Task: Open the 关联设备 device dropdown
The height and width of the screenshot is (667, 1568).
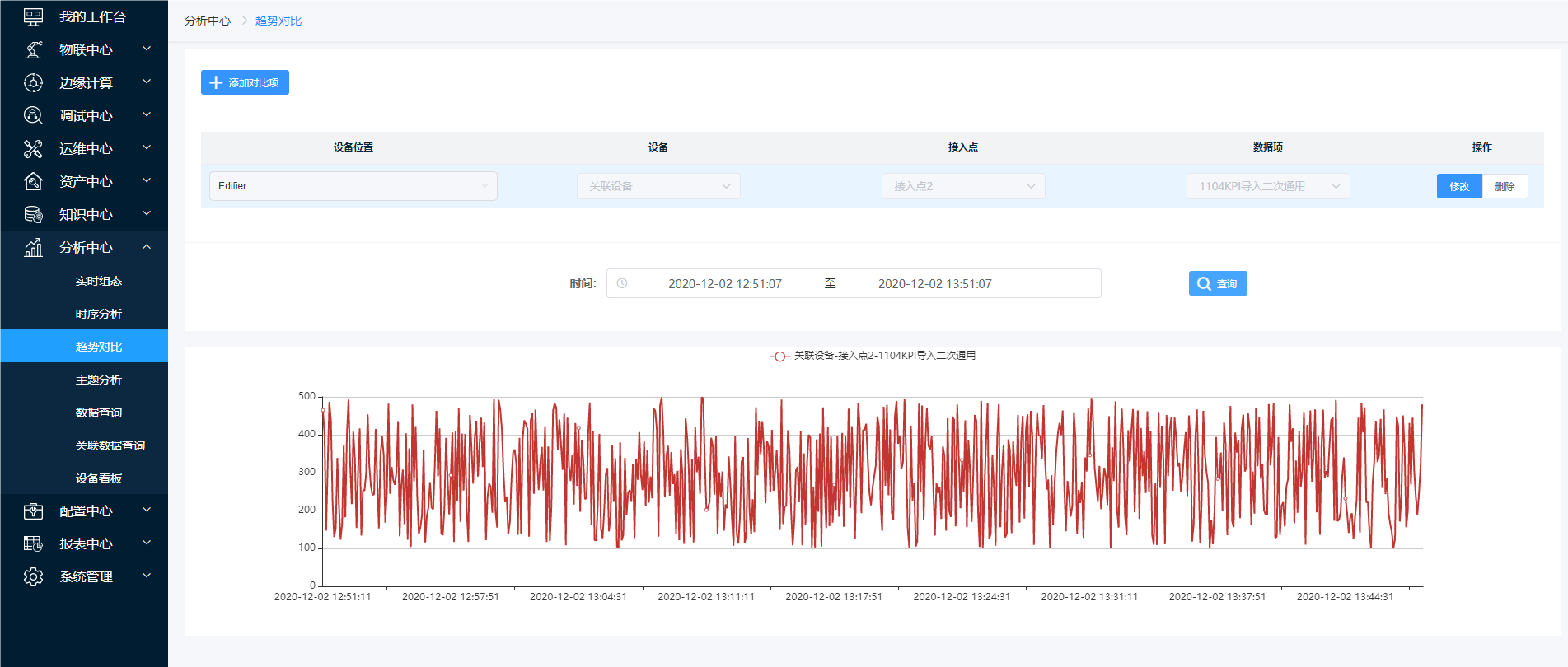Action: pyautogui.click(x=658, y=186)
